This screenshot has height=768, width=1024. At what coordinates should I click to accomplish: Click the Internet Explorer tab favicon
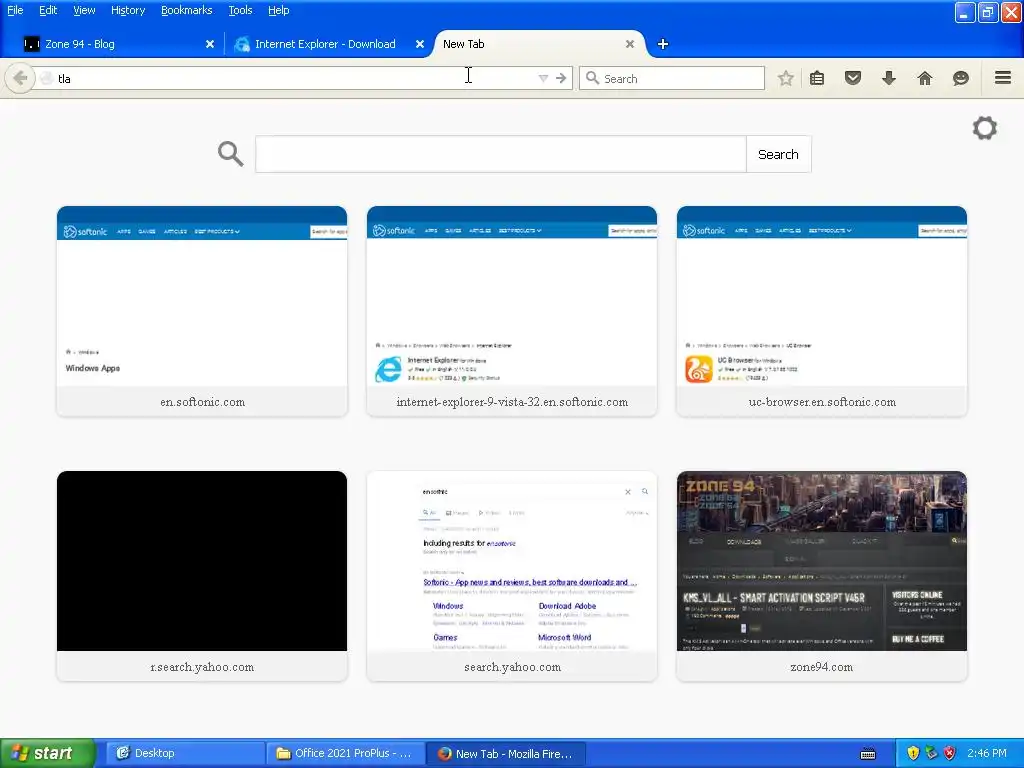tap(242, 44)
